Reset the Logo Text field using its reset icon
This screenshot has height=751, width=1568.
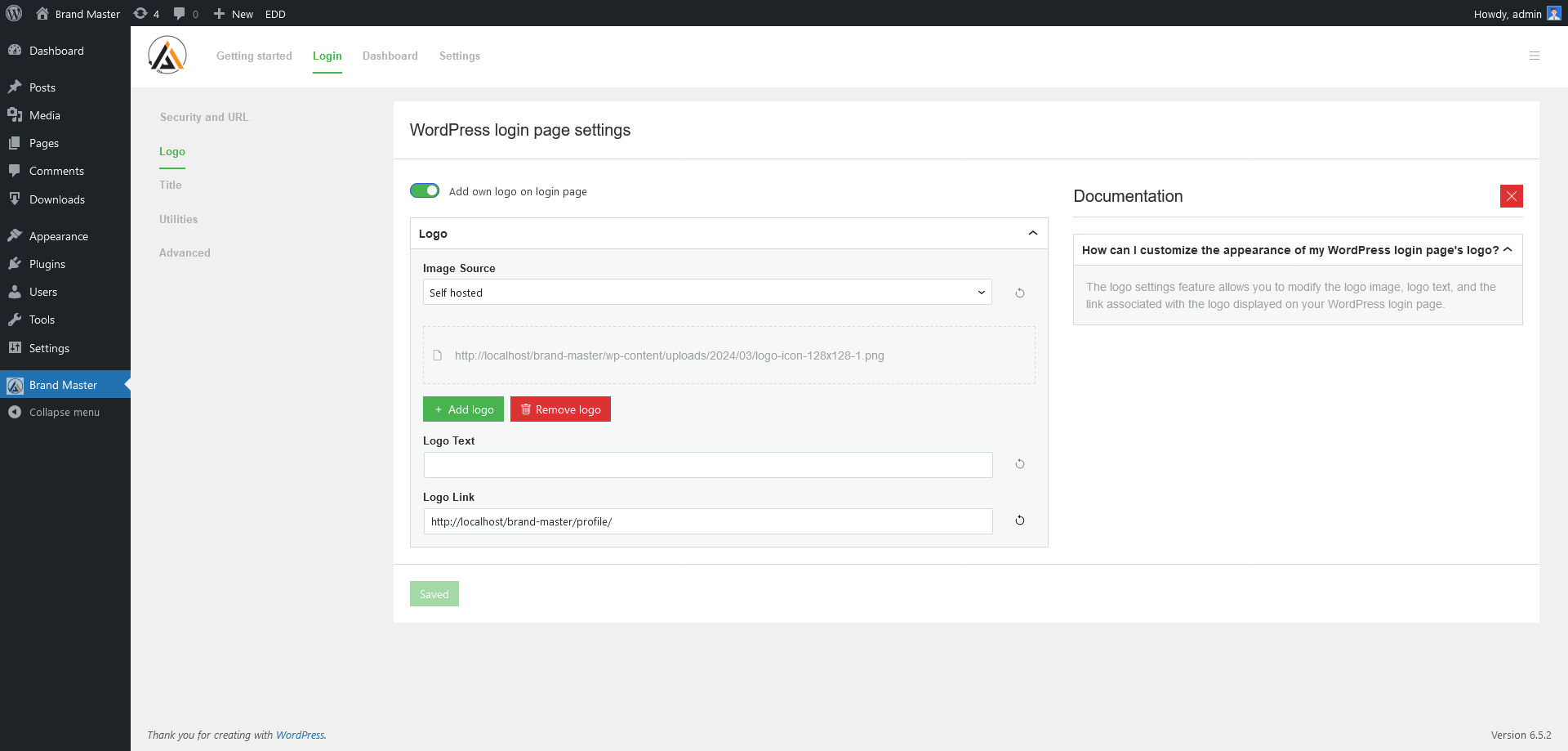click(1019, 463)
